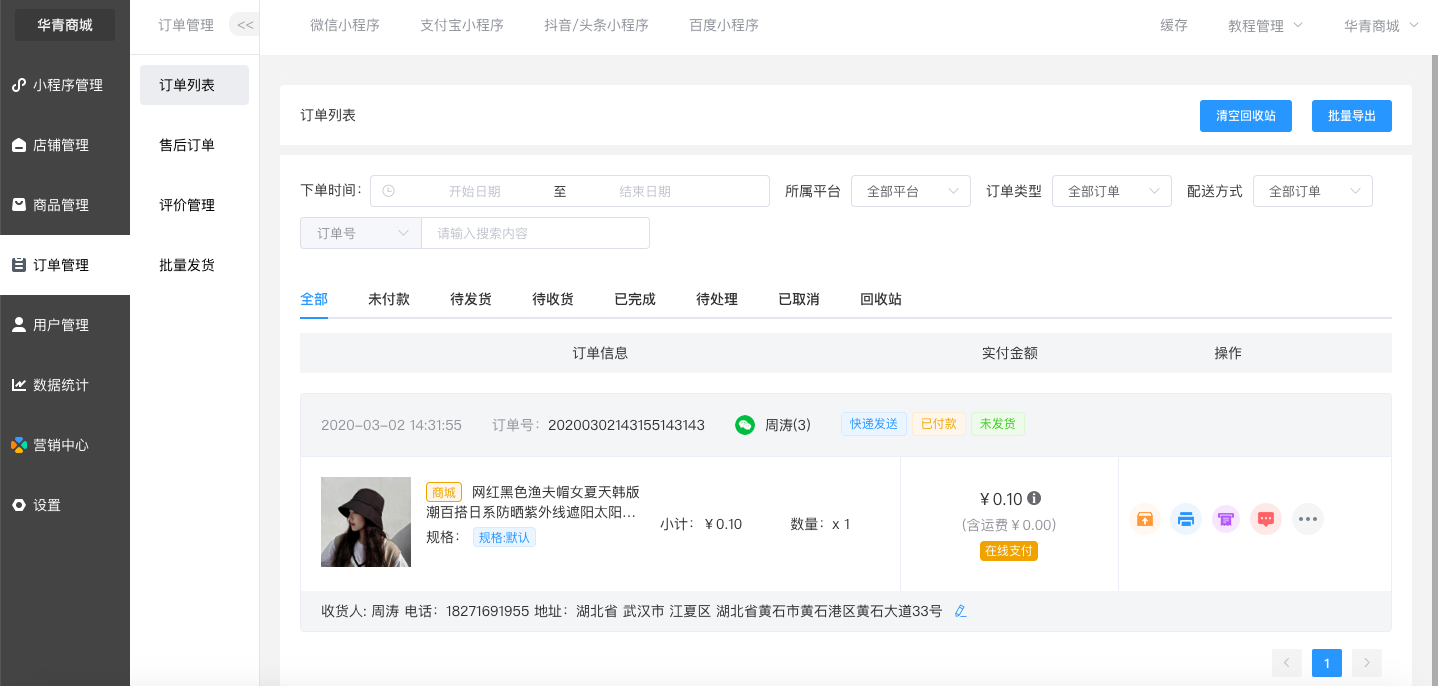Switch to the 待发货 tab
This screenshot has height=686, width=1438.
pyautogui.click(x=471, y=299)
